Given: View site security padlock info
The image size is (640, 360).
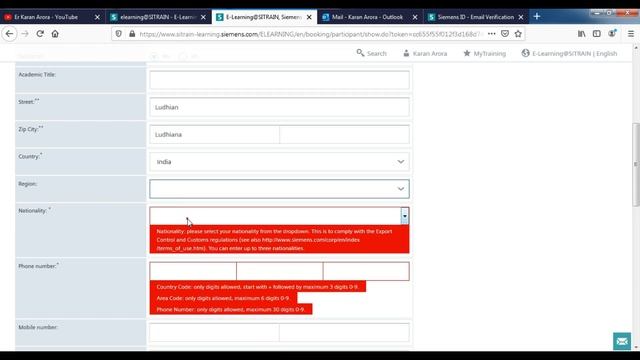Looking at the screenshot, I should (132, 34).
